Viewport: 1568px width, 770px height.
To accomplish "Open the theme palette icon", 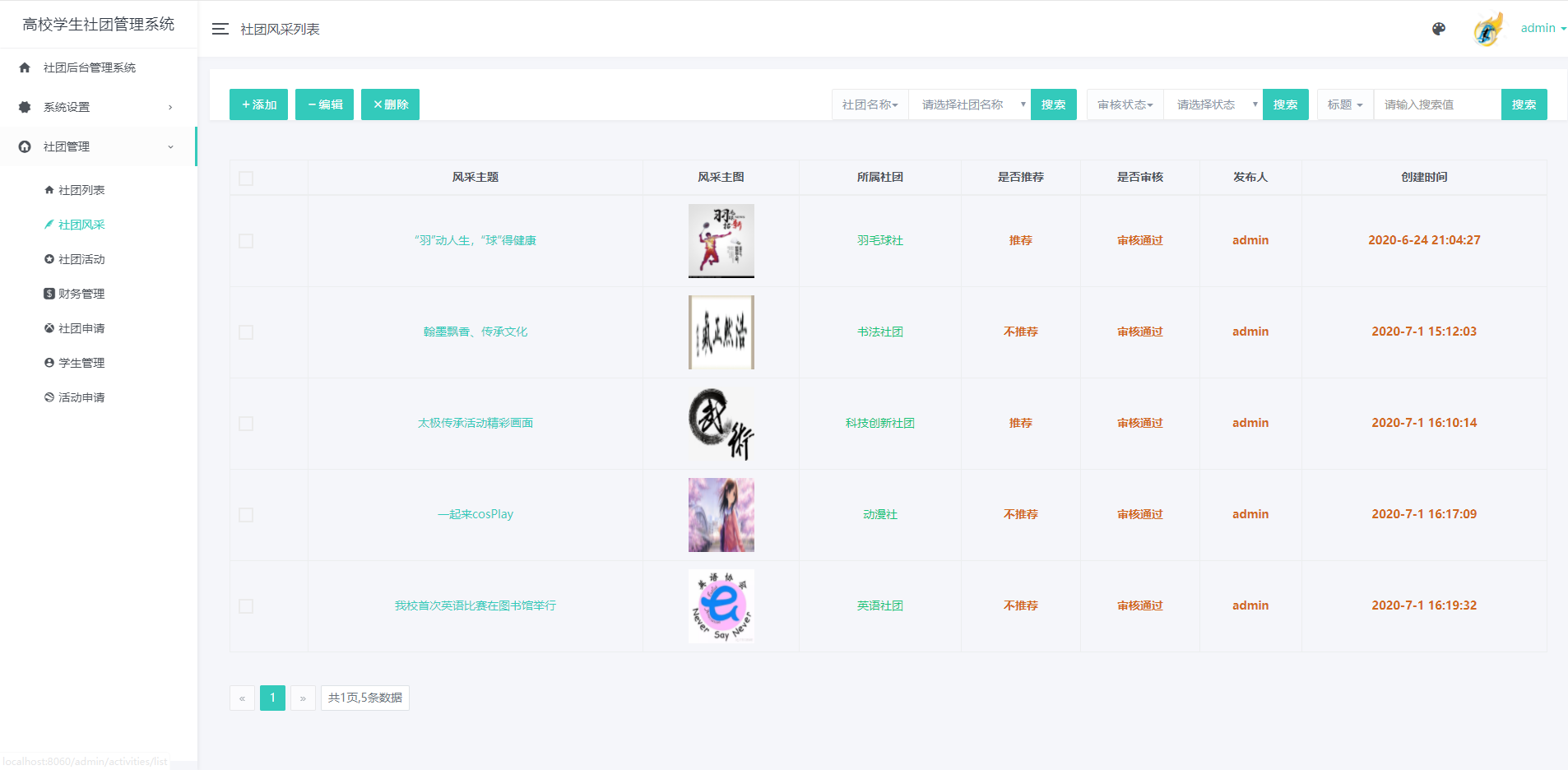I will click(x=1439, y=29).
